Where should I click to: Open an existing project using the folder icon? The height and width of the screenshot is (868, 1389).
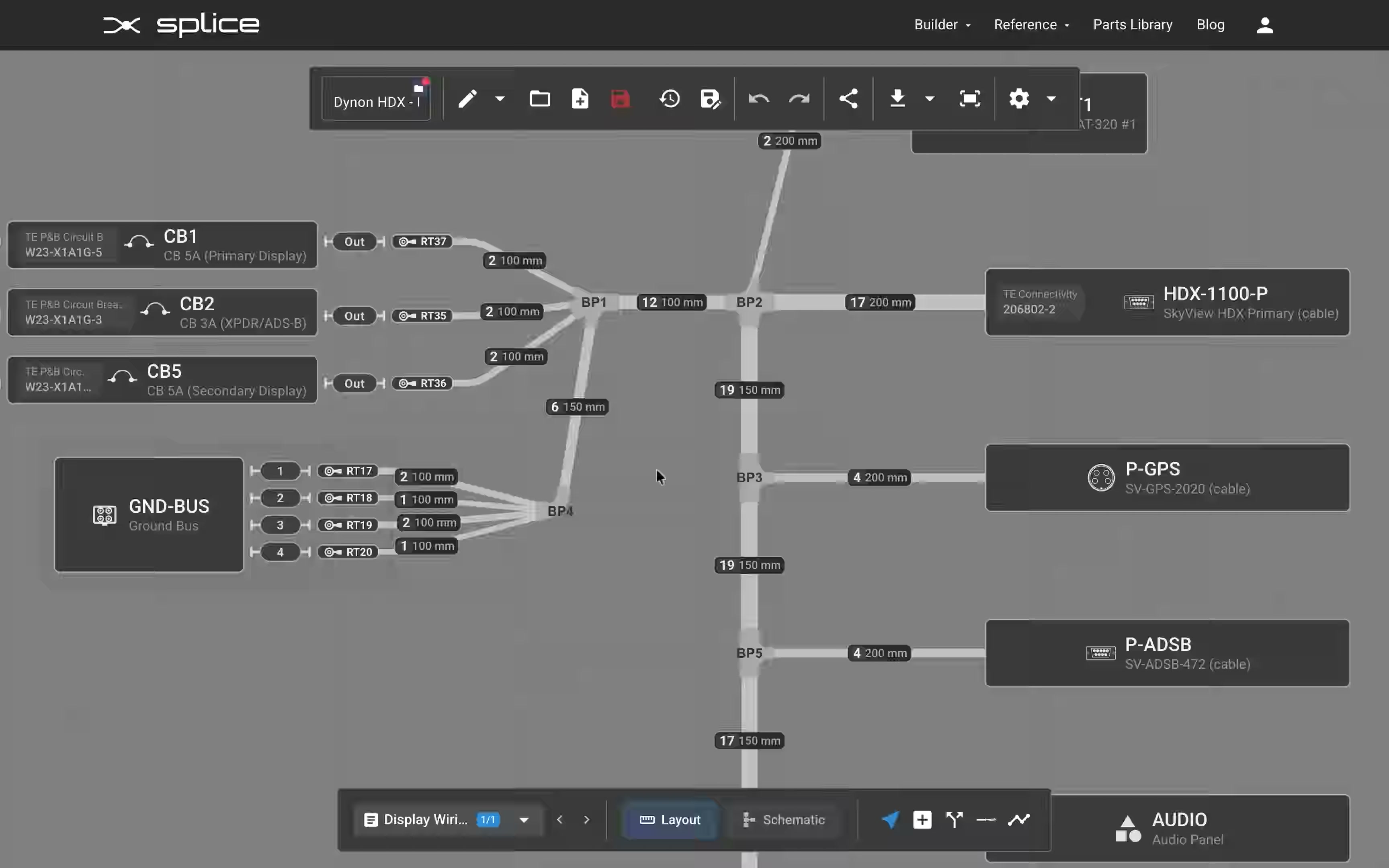539,98
